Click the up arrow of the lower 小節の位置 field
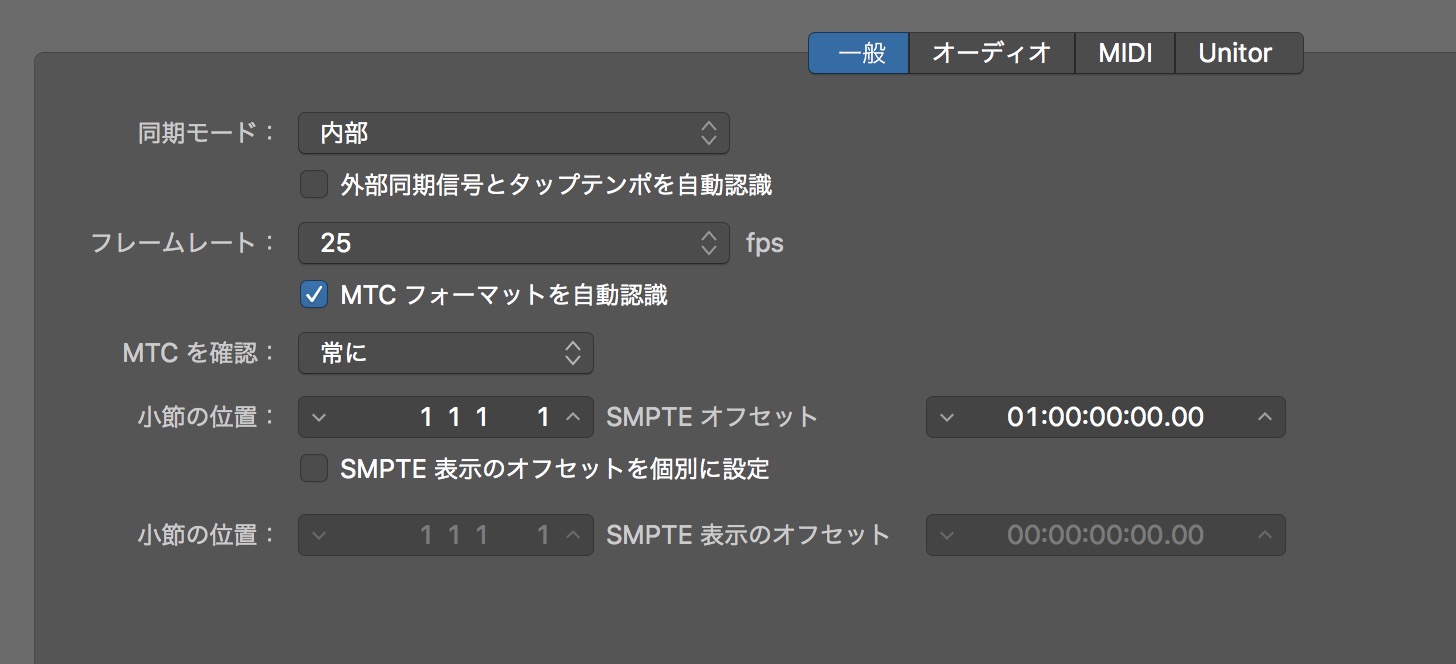This screenshot has width=1456, height=664. point(573,535)
